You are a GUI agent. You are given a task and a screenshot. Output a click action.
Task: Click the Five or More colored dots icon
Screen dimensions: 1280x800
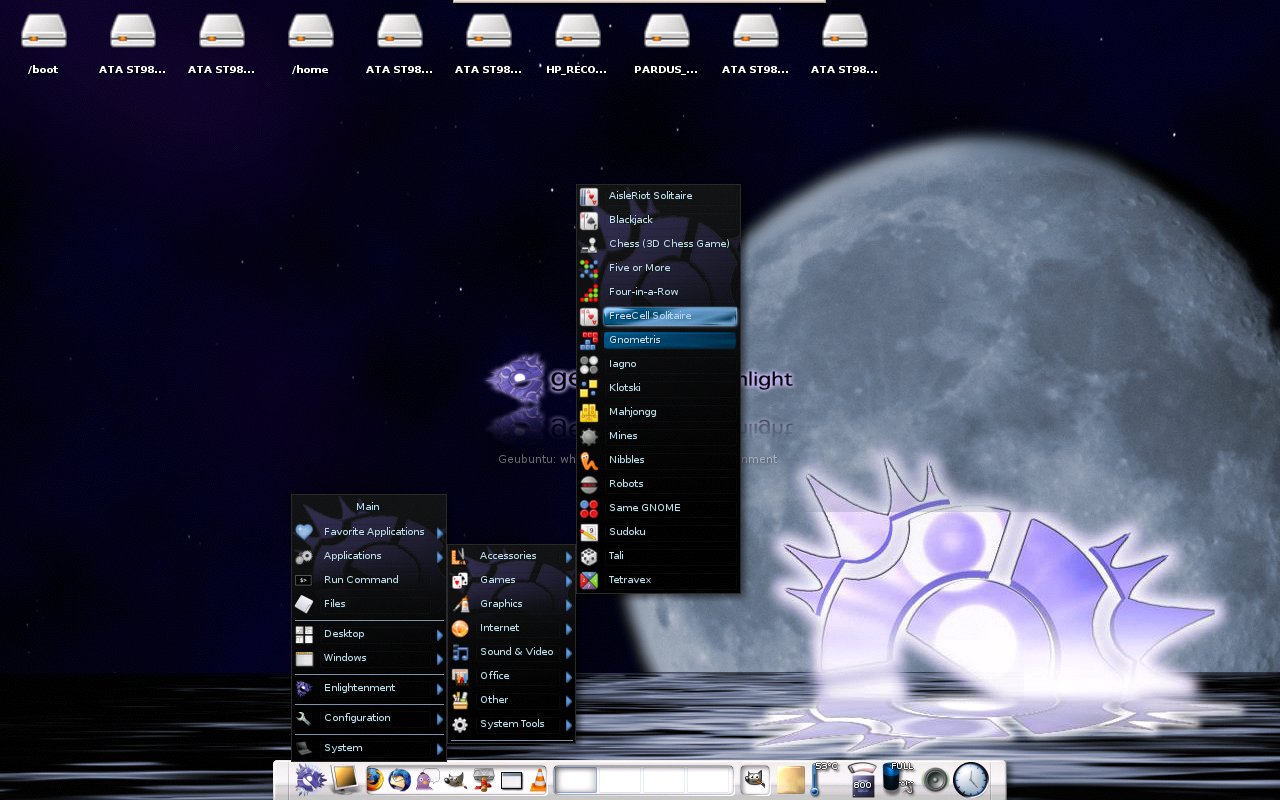[589, 268]
